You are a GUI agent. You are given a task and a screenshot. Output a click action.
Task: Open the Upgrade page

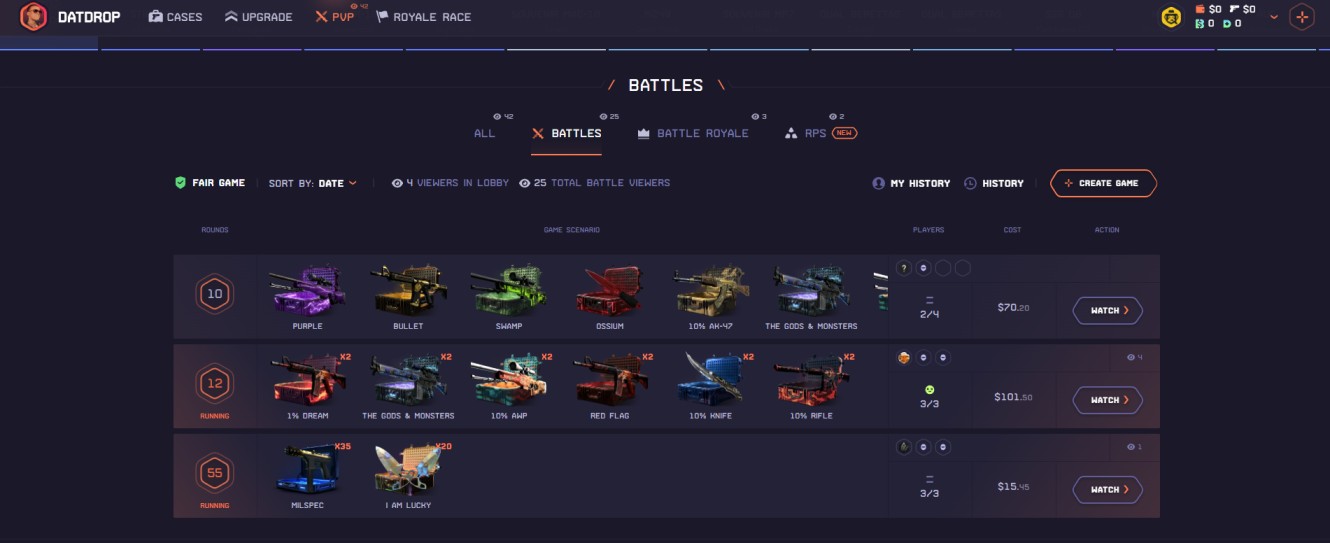coord(258,17)
